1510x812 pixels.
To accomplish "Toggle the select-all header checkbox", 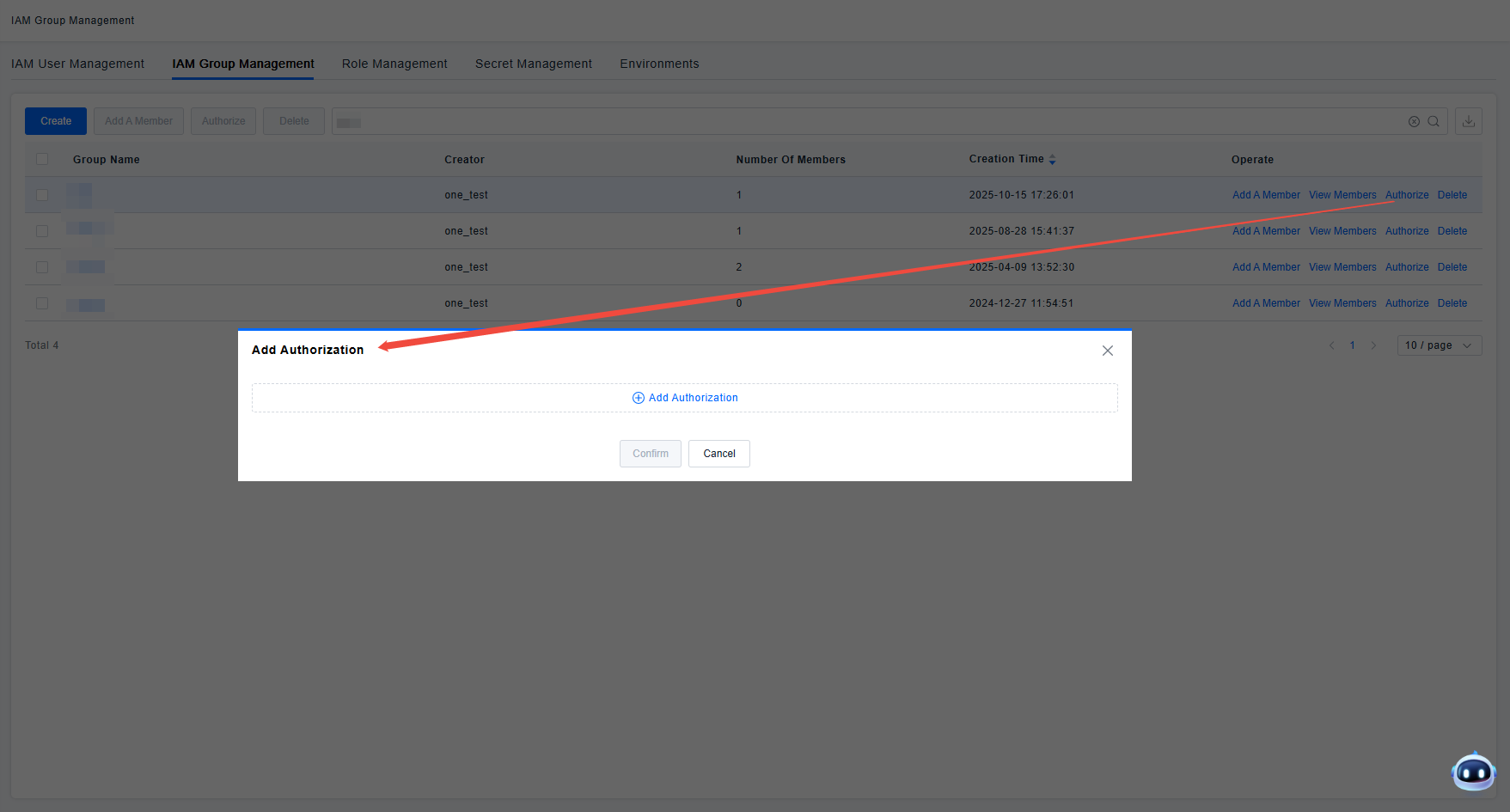I will (42, 159).
